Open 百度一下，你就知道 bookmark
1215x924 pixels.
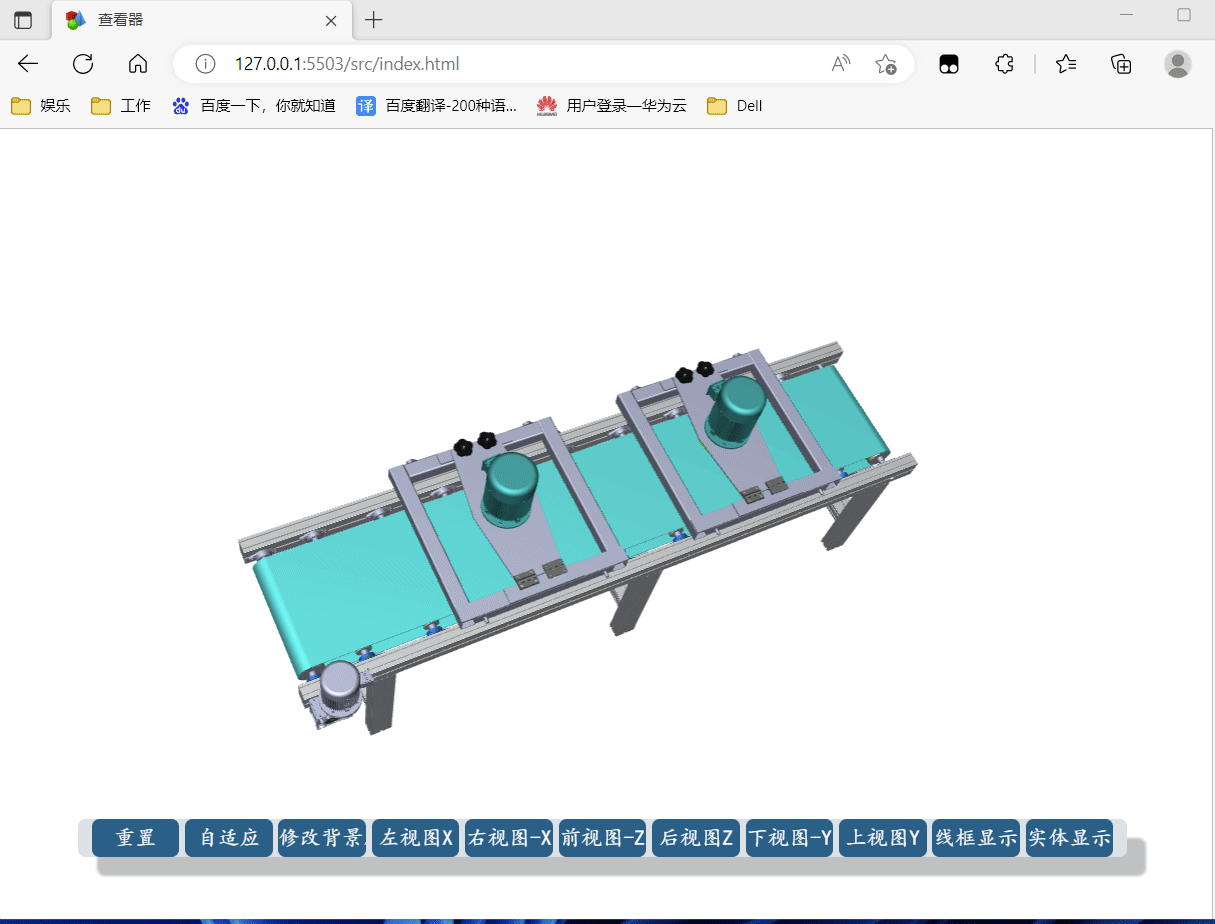pyautogui.click(x=254, y=105)
